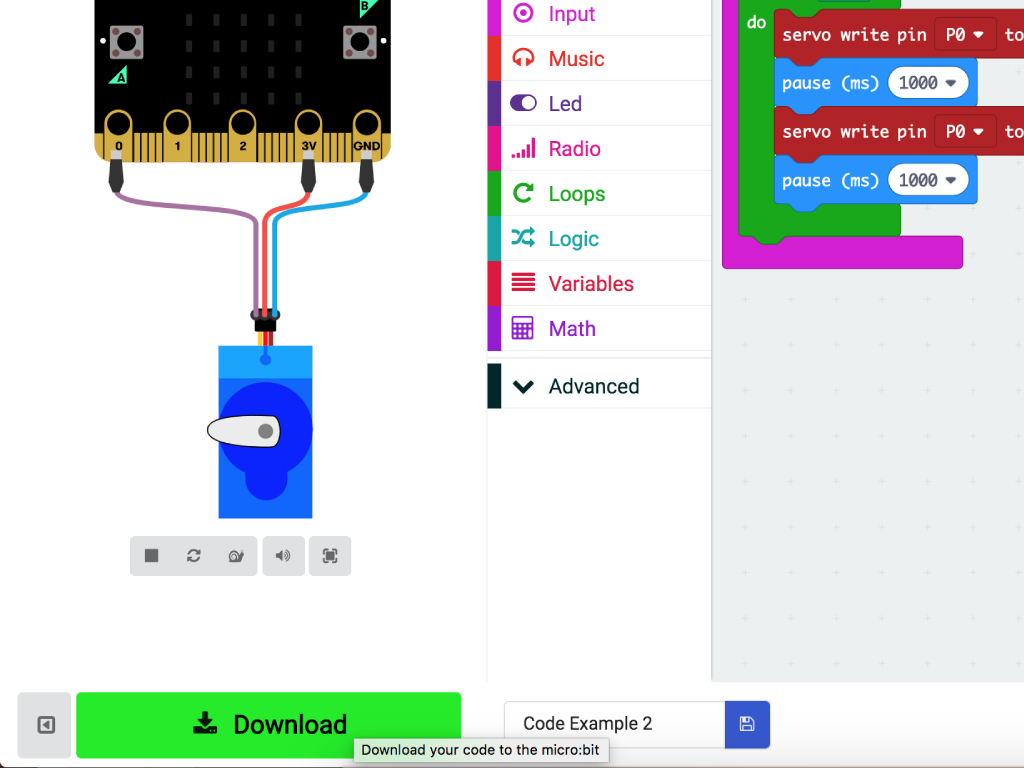Viewport: 1024px width, 768px height.
Task: Collapse the simulator panel
Action: tap(45, 725)
